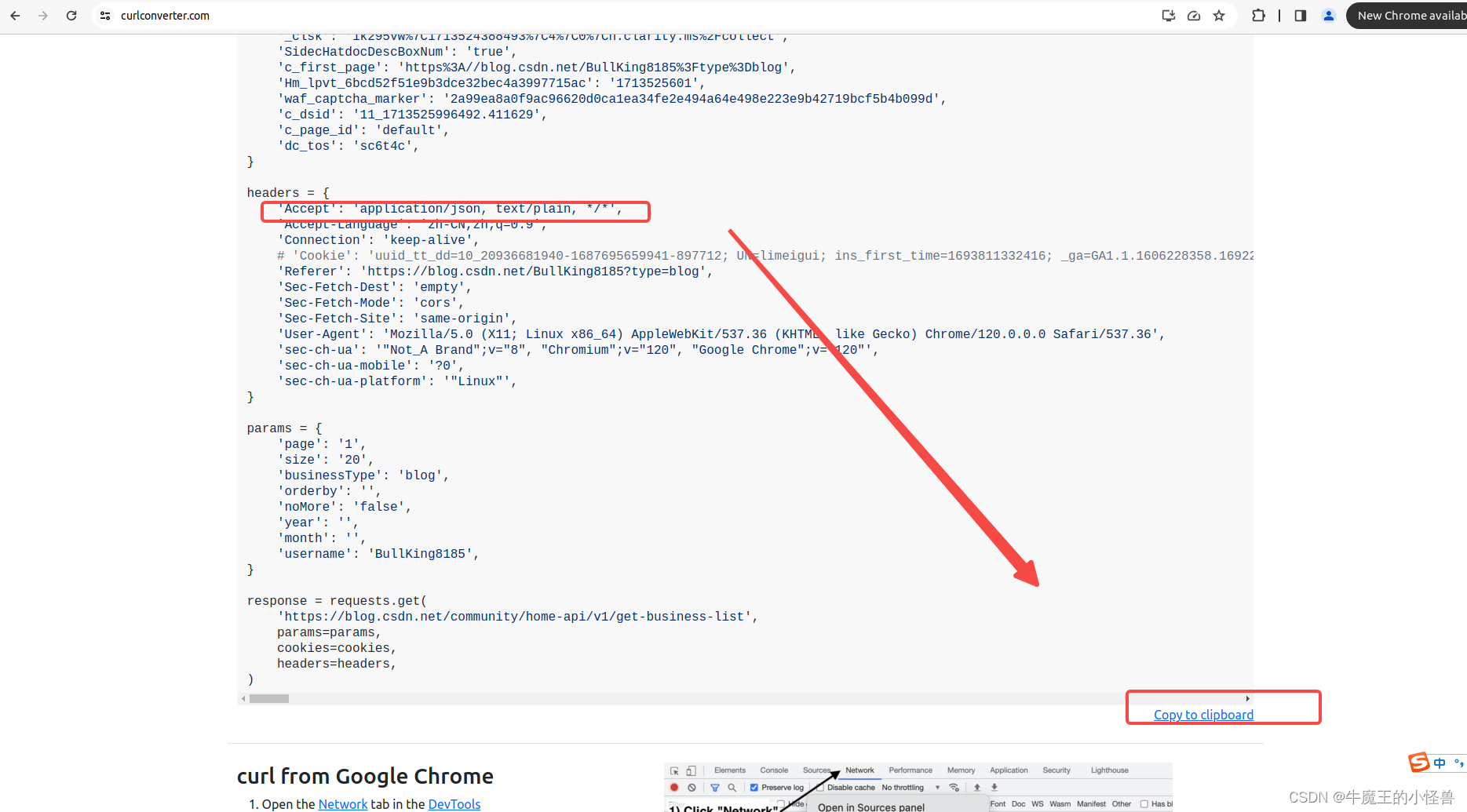Click the 'sec-ch-ua-mobile': '?0' line
The height and width of the screenshot is (812, 1467).
point(370,366)
